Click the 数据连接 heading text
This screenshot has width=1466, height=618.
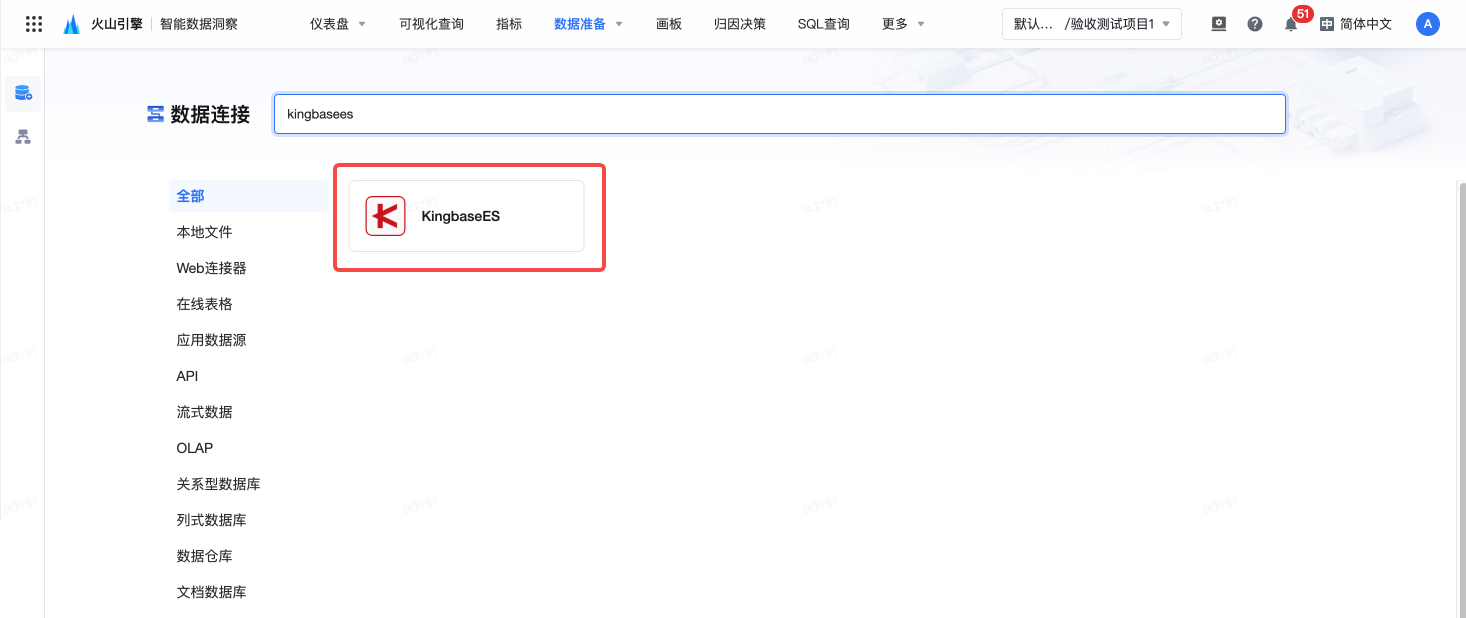pyautogui.click(x=210, y=114)
